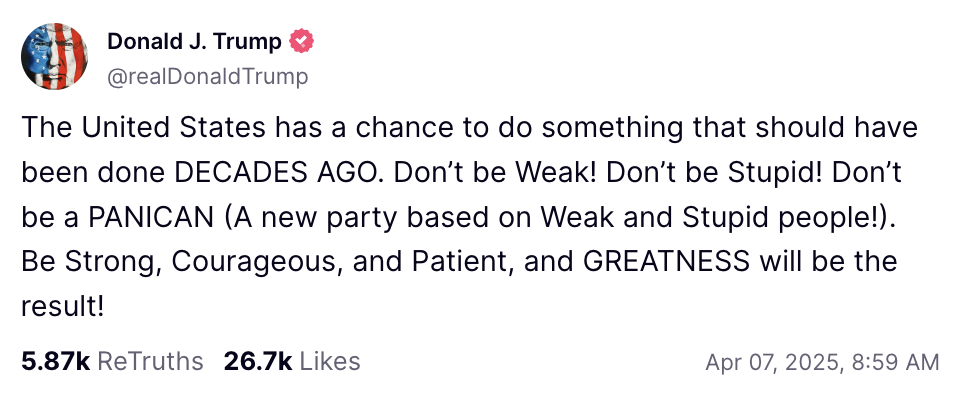Click the word PANICAN in the post
This screenshot has width=958, height=394.
coord(151,218)
